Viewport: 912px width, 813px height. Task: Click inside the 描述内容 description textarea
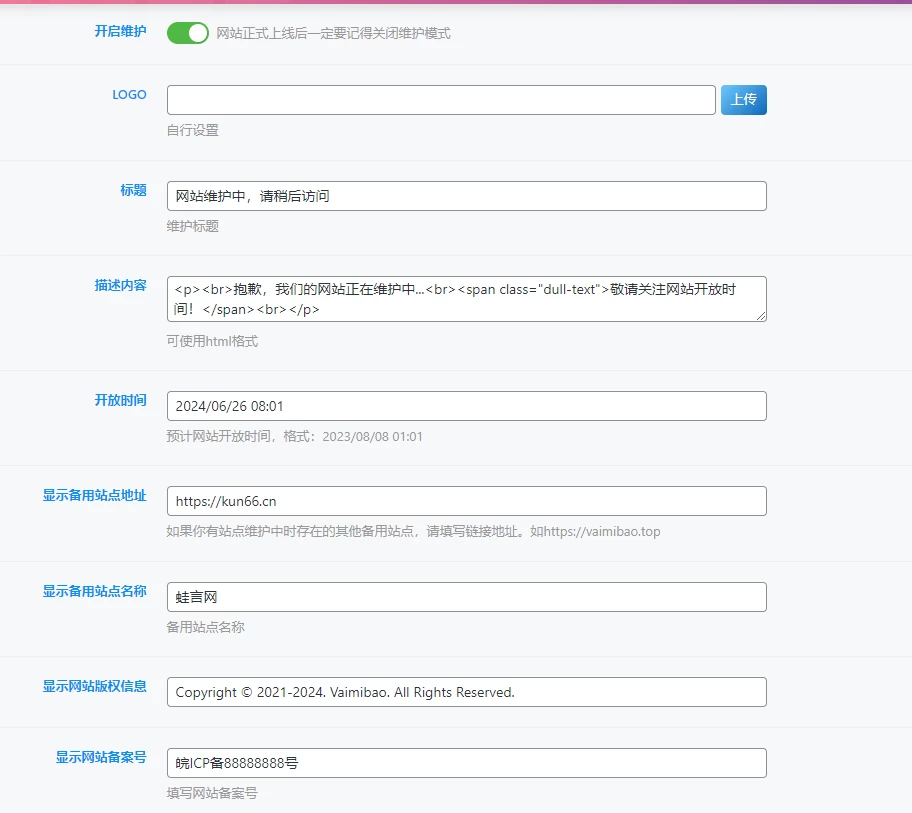[467, 298]
